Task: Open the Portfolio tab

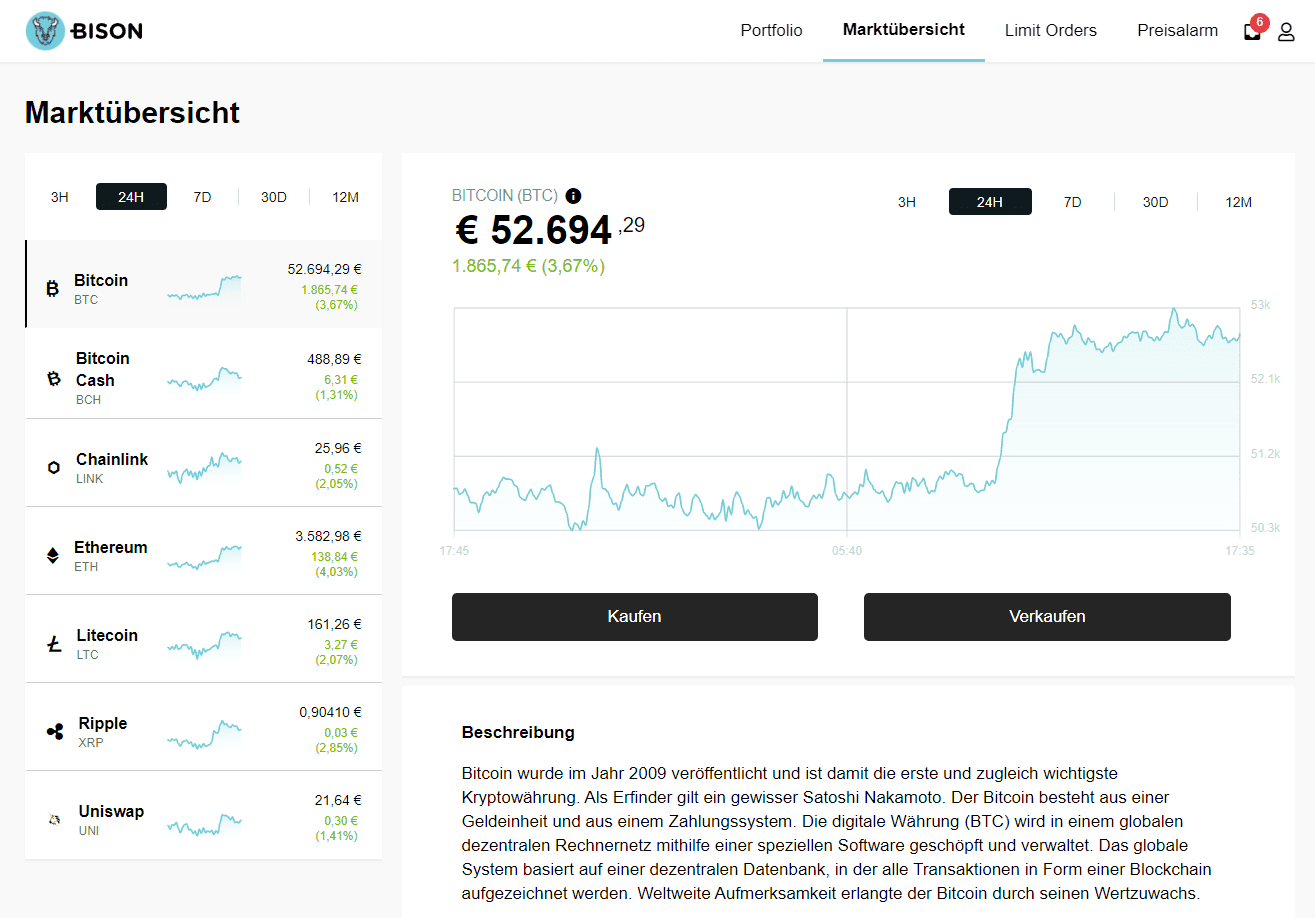Action: (771, 30)
